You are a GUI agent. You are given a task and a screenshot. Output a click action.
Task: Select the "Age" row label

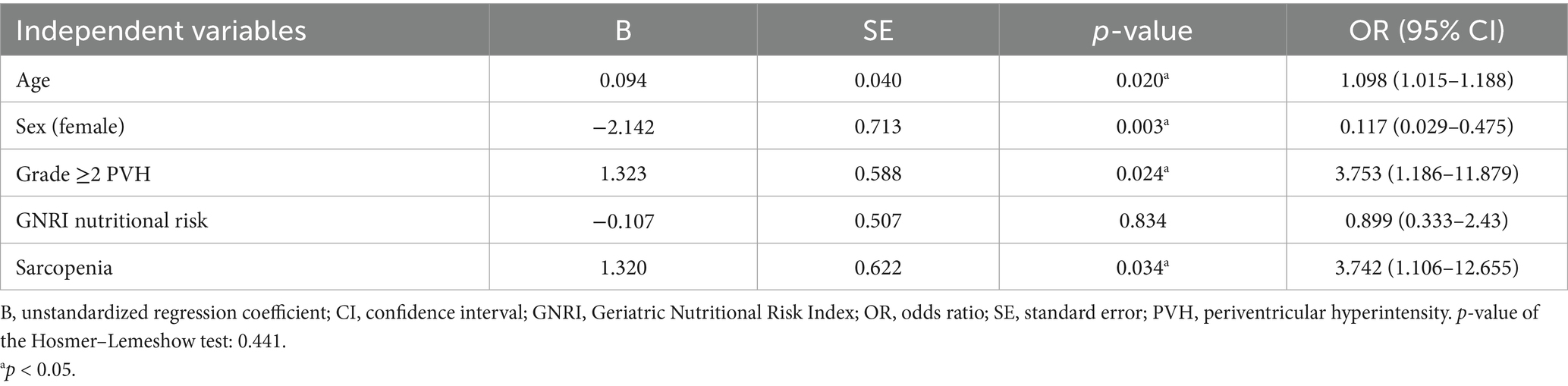(33, 80)
